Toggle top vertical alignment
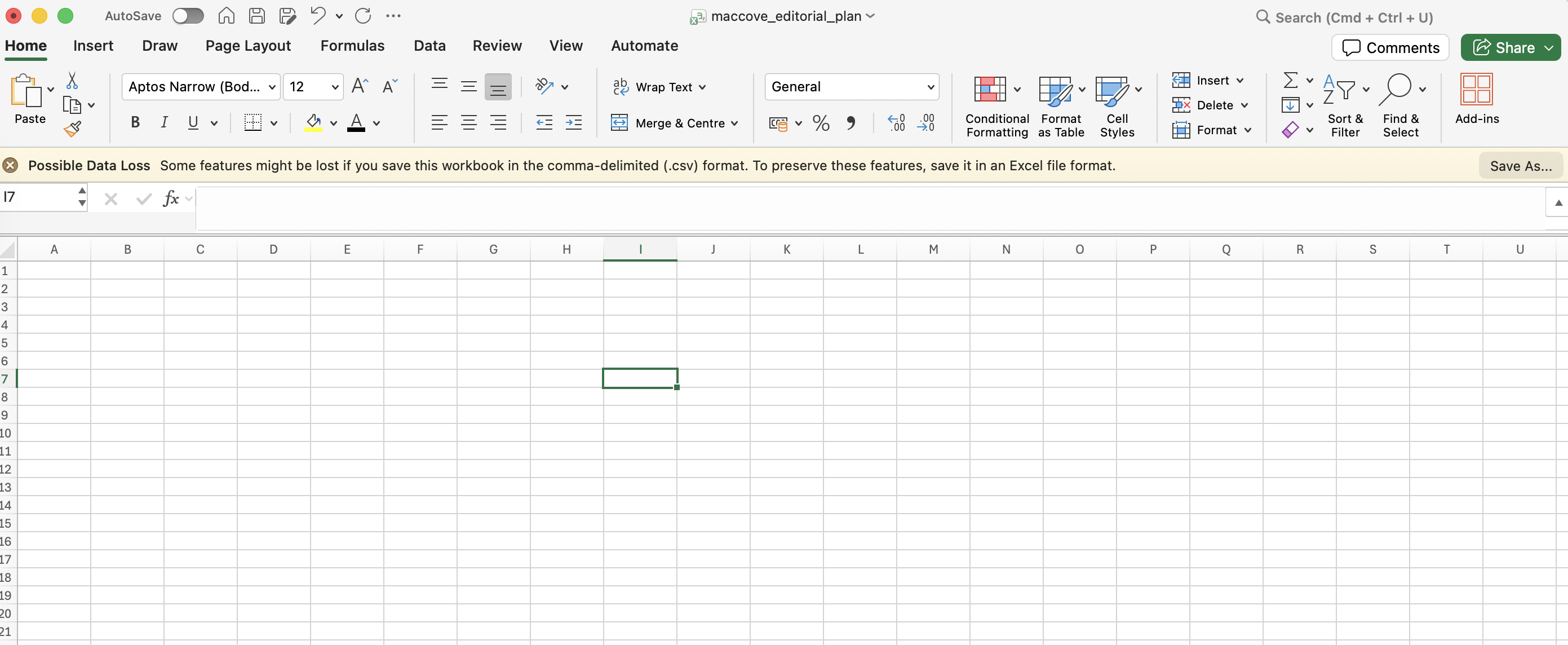 click(x=439, y=86)
